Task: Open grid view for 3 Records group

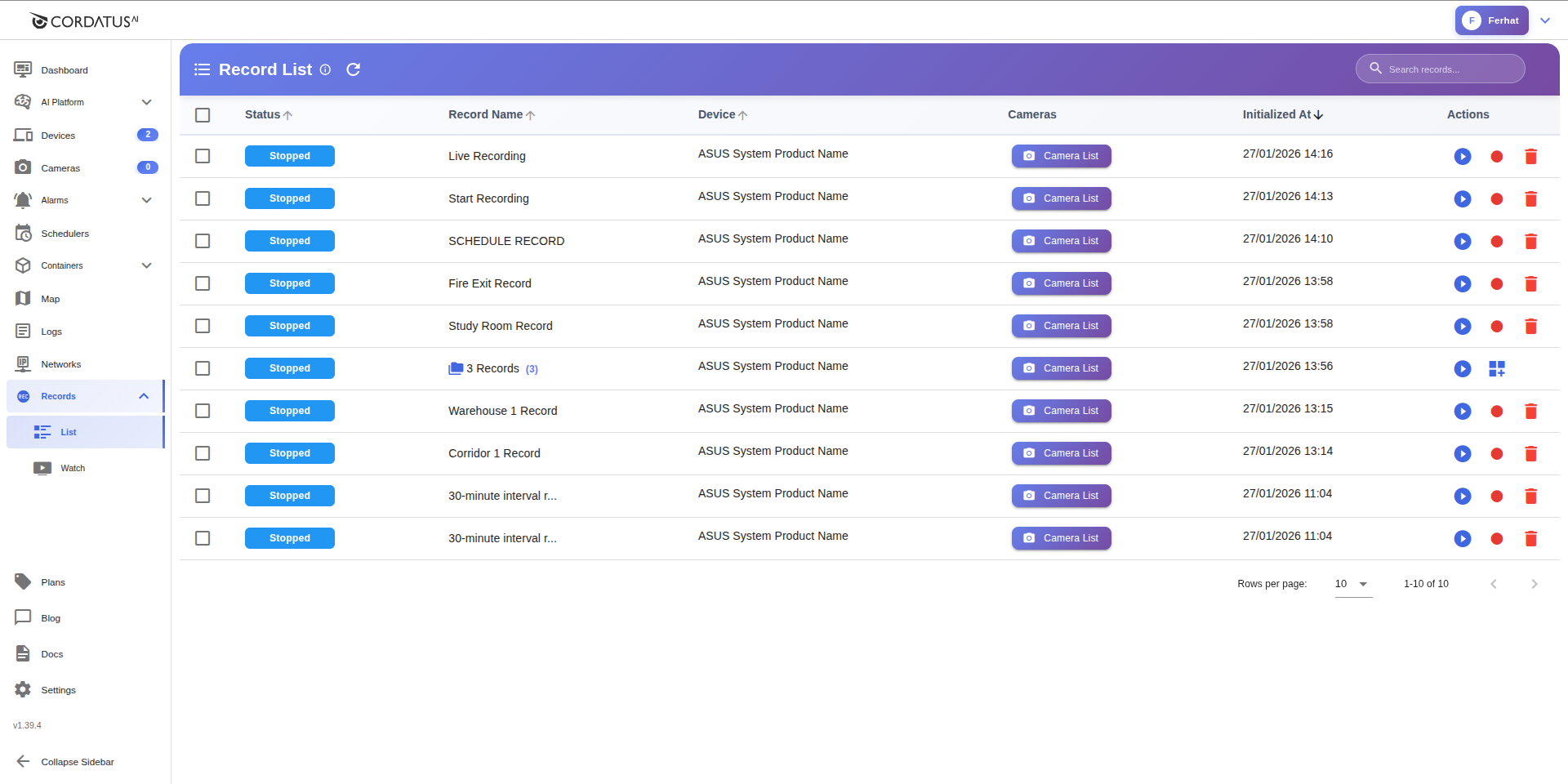Action: pyautogui.click(x=1496, y=369)
